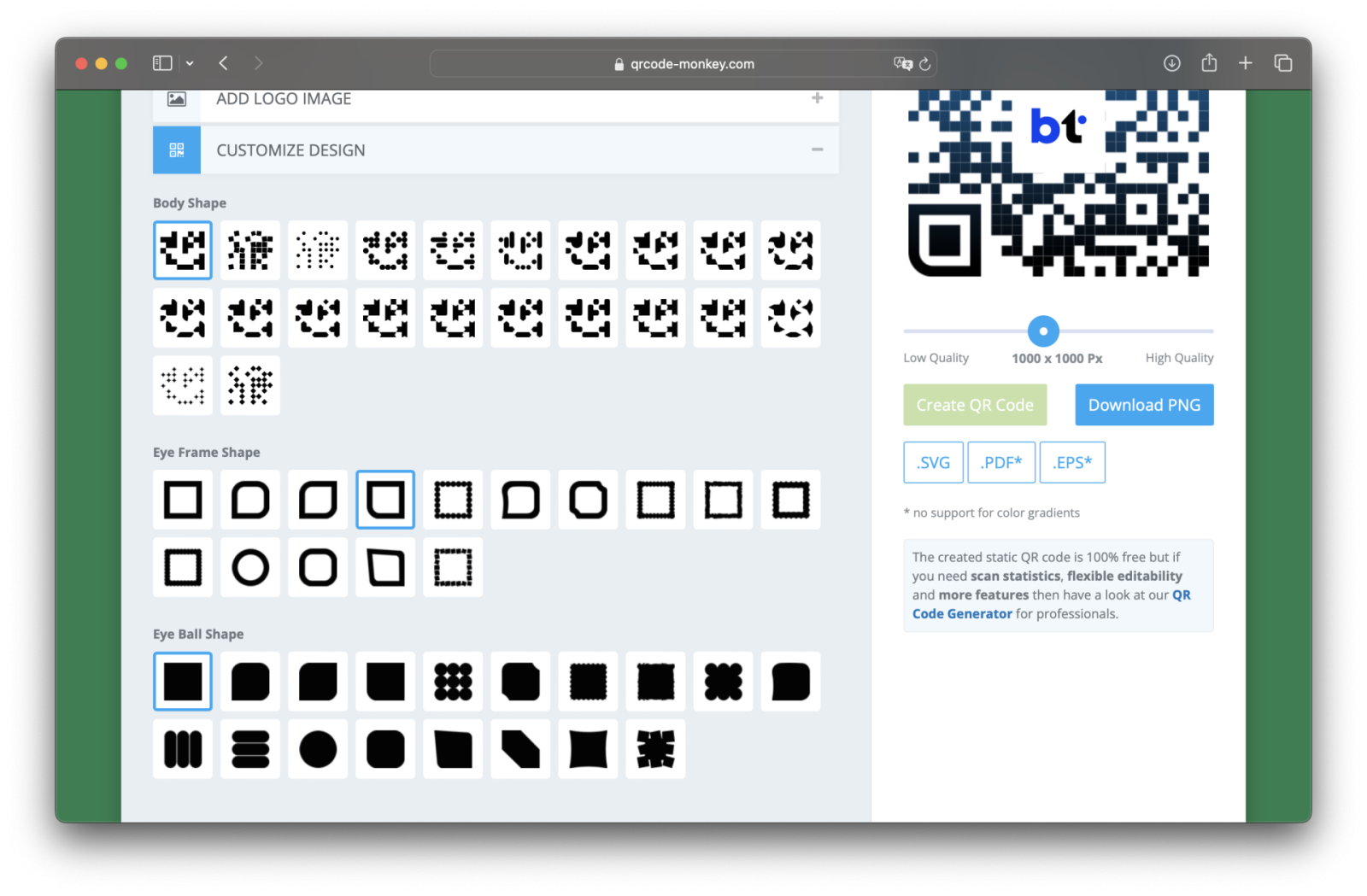The height and width of the screenshot is (896, 1367).
Task: Select the thick bold square eye frame
Action: [790, 500]
